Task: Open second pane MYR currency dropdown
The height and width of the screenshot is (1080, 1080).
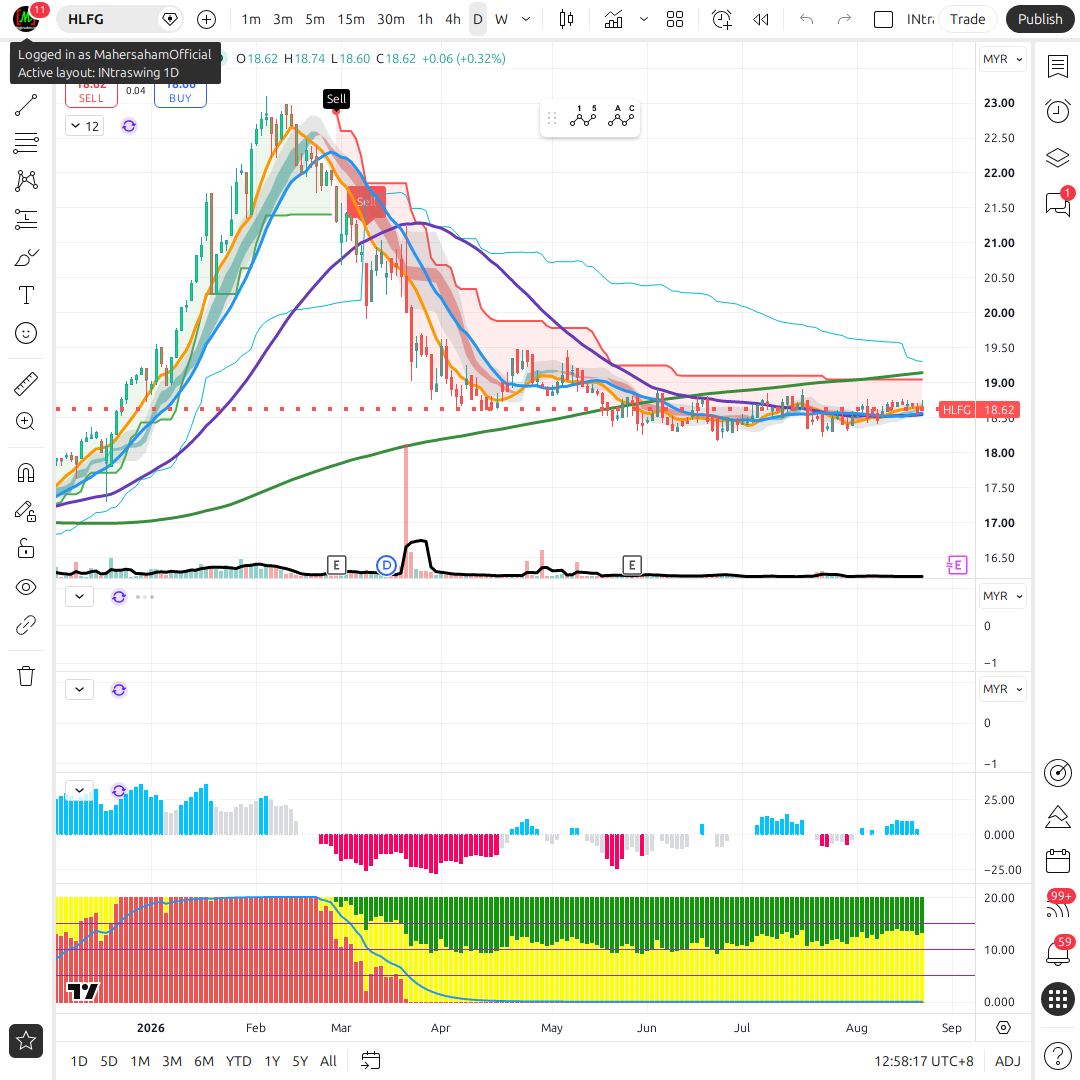Action: 1002,596
